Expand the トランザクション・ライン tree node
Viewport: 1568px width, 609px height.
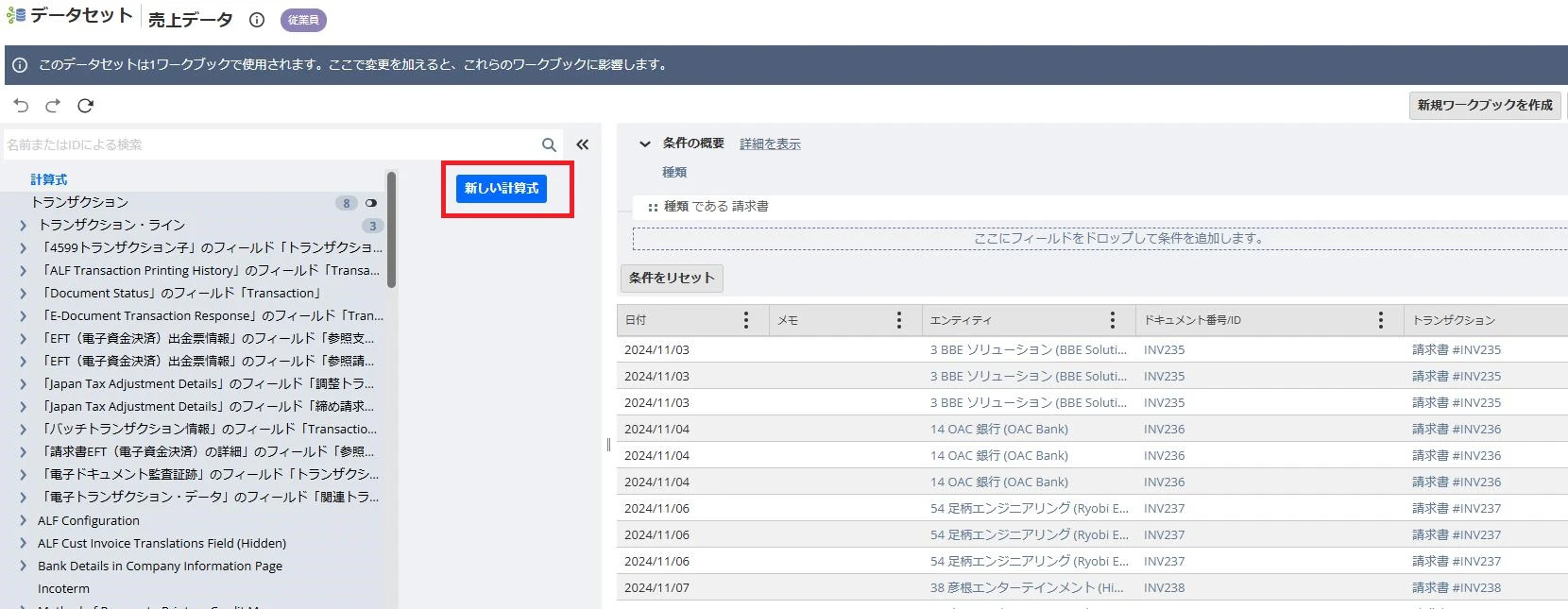[23, 226]
